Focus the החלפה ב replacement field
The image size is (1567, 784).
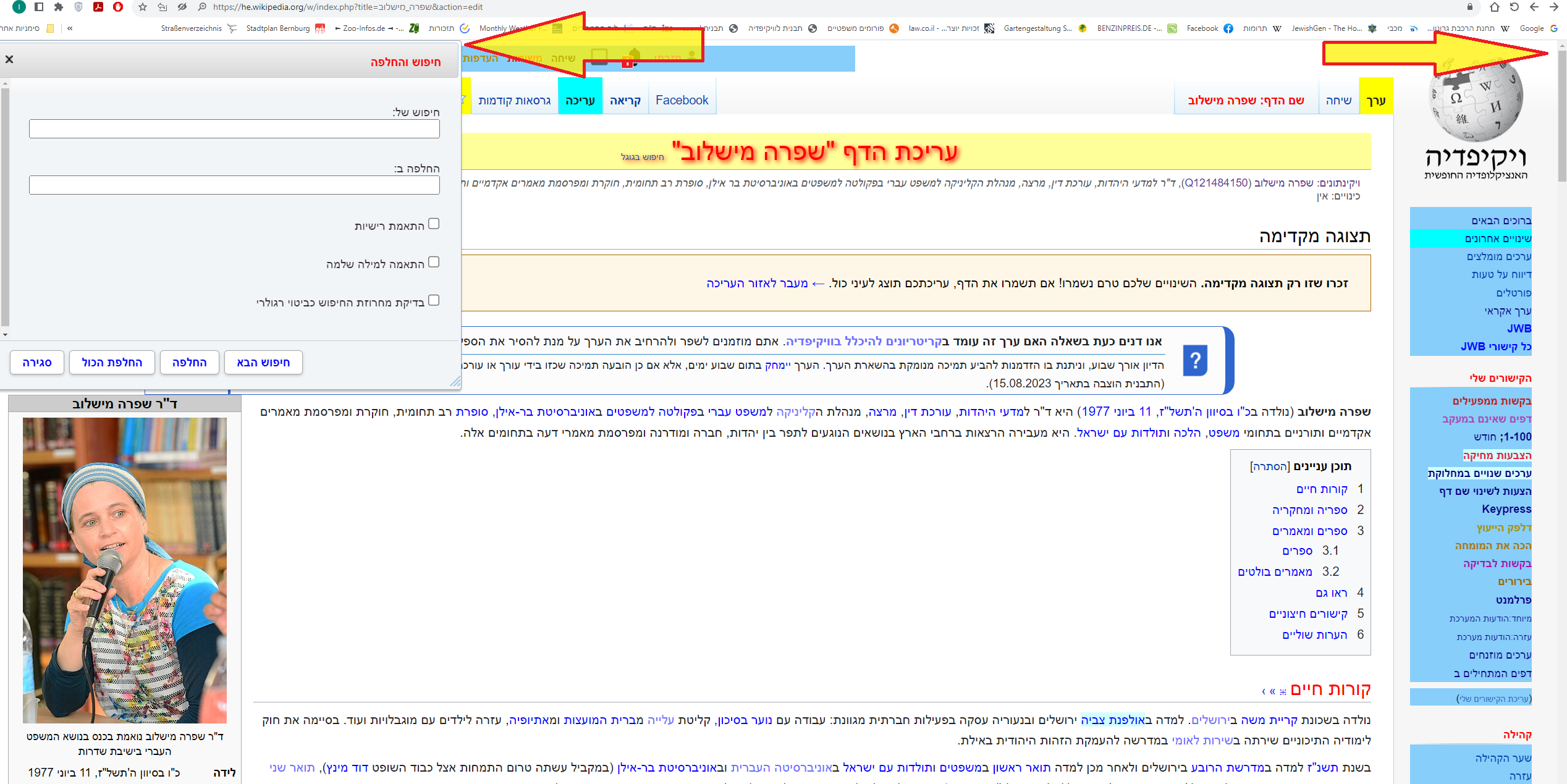234,185
